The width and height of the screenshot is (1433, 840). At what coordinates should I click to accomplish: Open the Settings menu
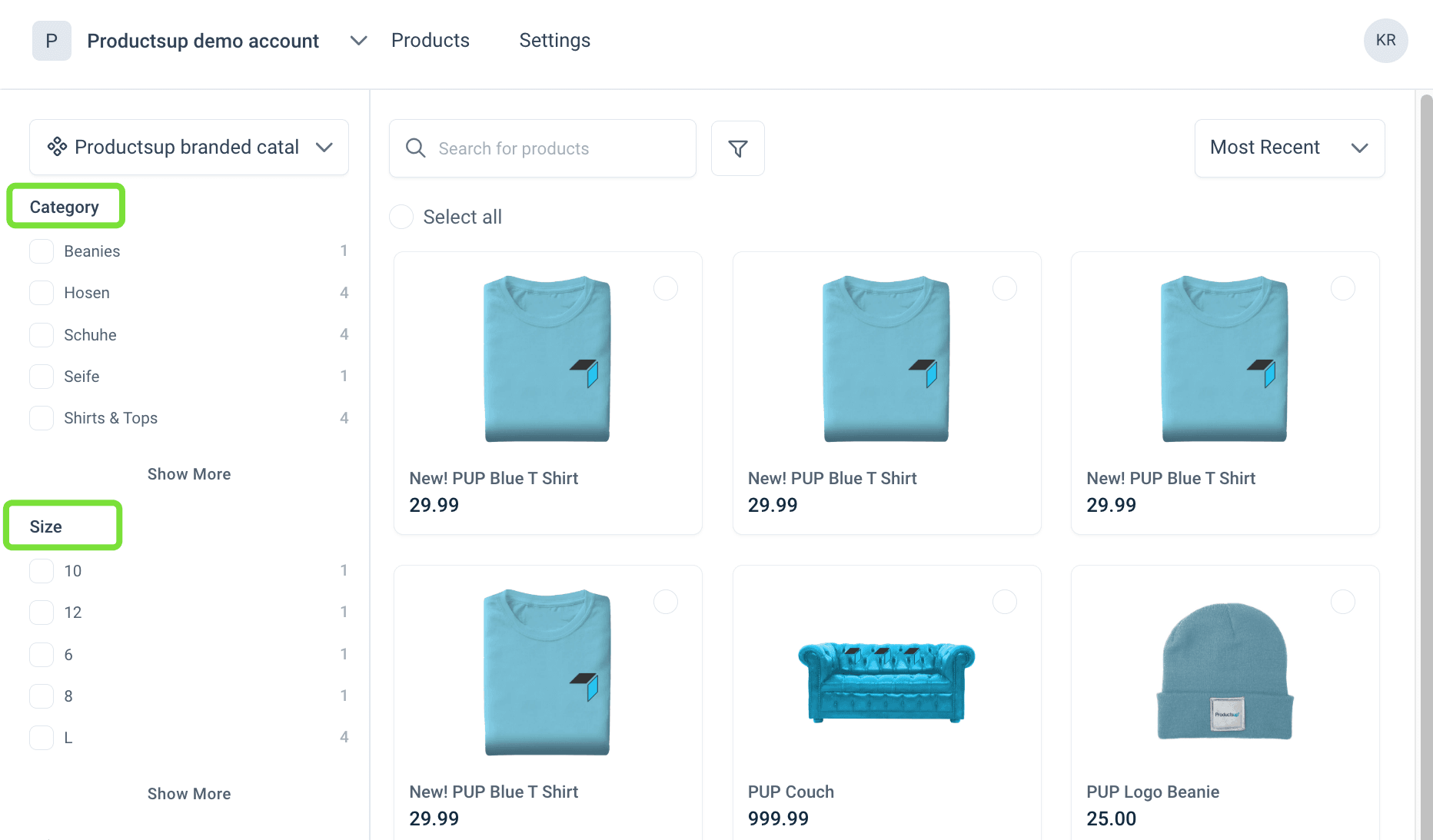(555, 41)
